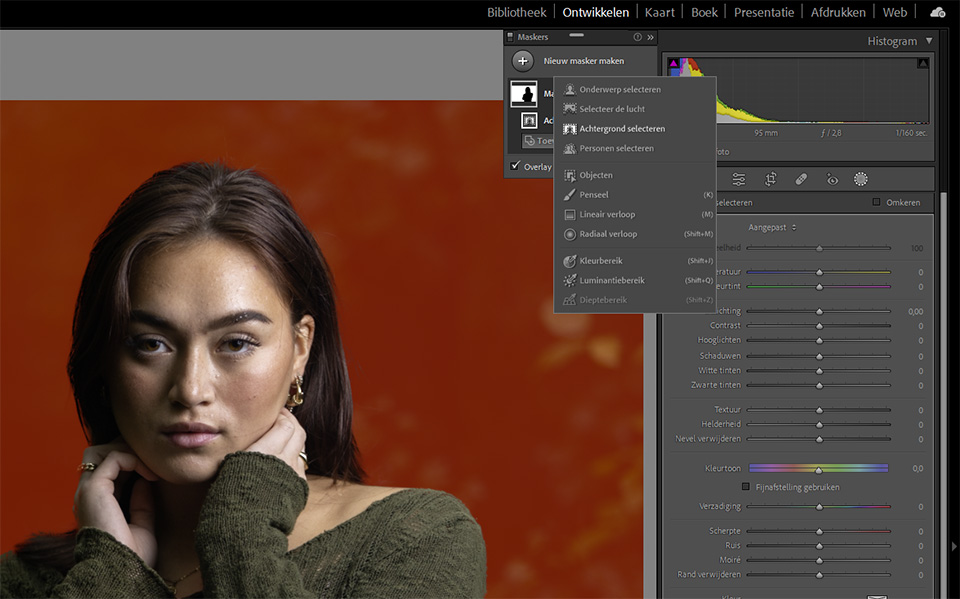Open the Web module
Screen dimensions: 960x599
point(894,12)
